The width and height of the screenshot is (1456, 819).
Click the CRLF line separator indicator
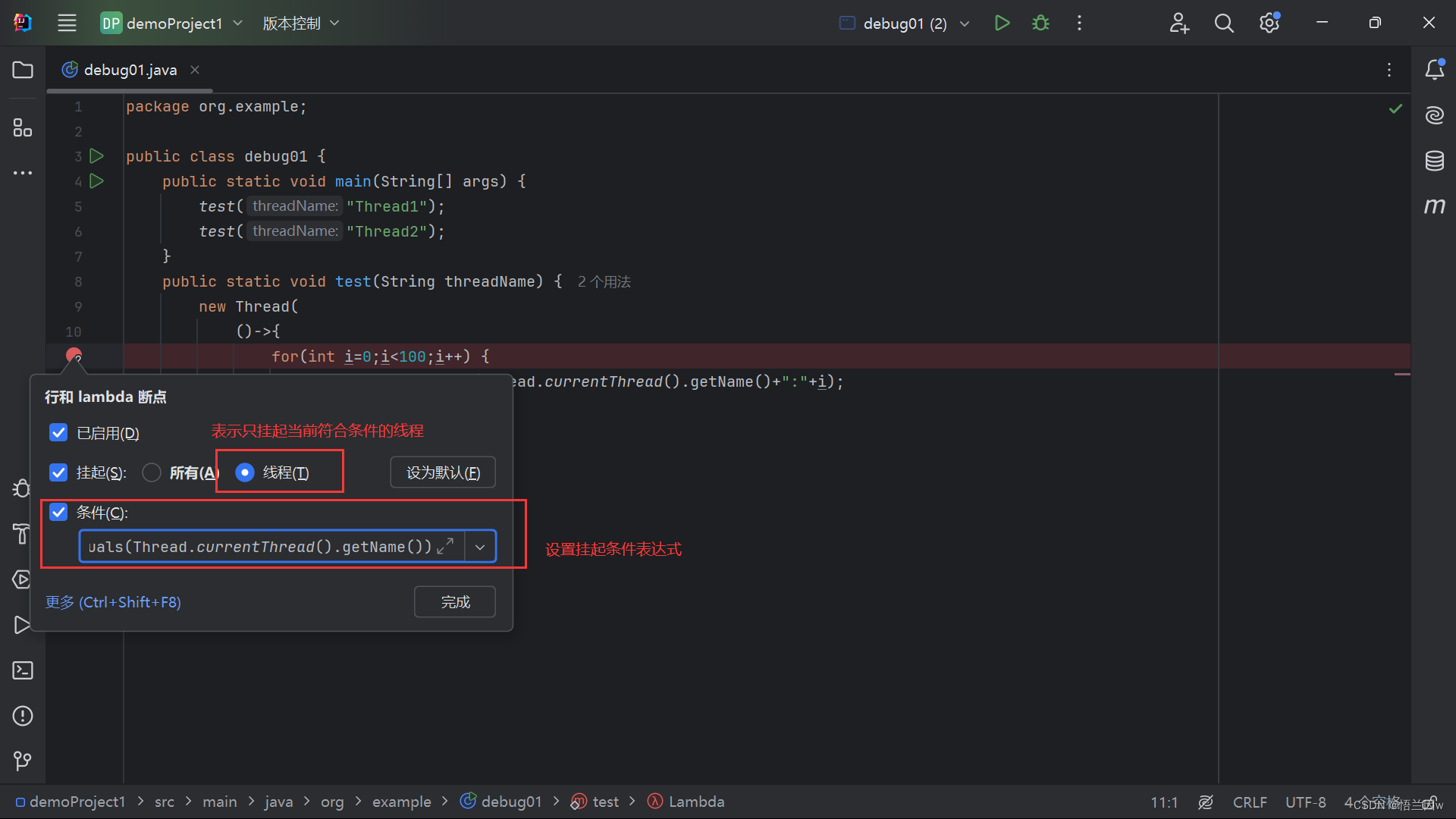tap(1250, 802)
